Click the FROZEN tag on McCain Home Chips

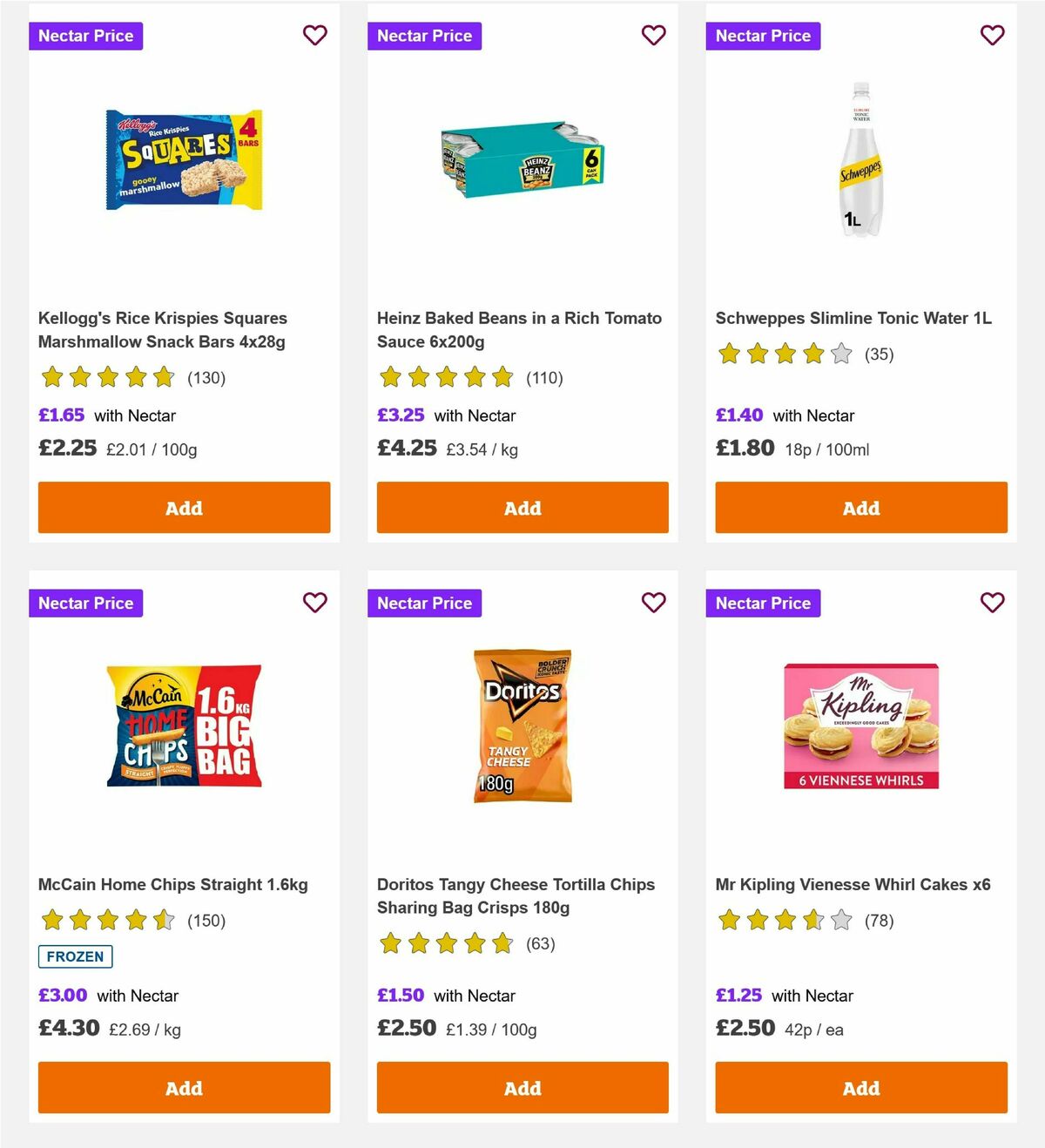(75, 956)
